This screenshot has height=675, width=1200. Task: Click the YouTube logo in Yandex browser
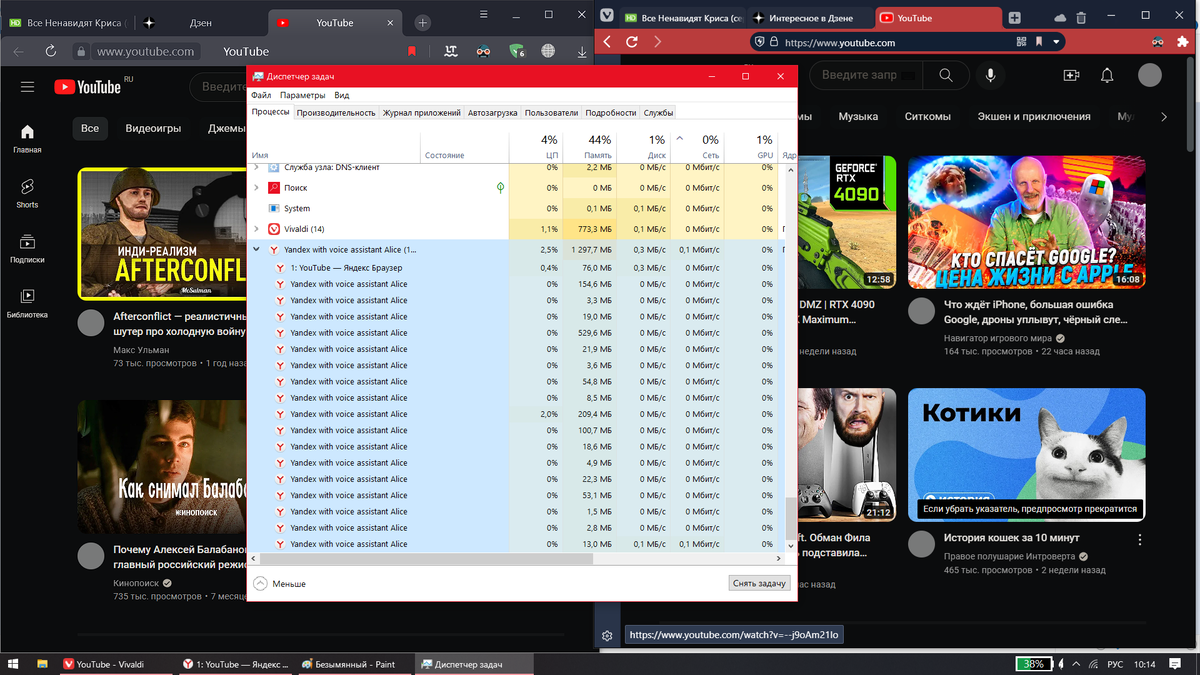pos(88,87)
